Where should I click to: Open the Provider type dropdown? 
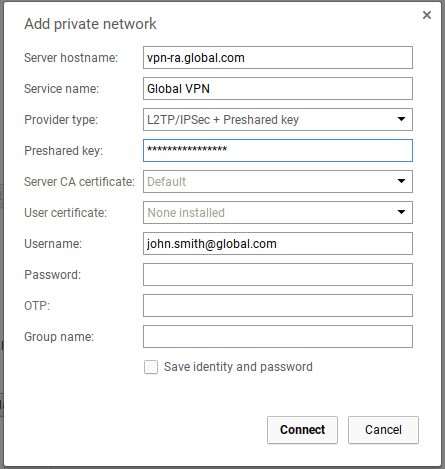pyautogui.click(x=278, y=119)
